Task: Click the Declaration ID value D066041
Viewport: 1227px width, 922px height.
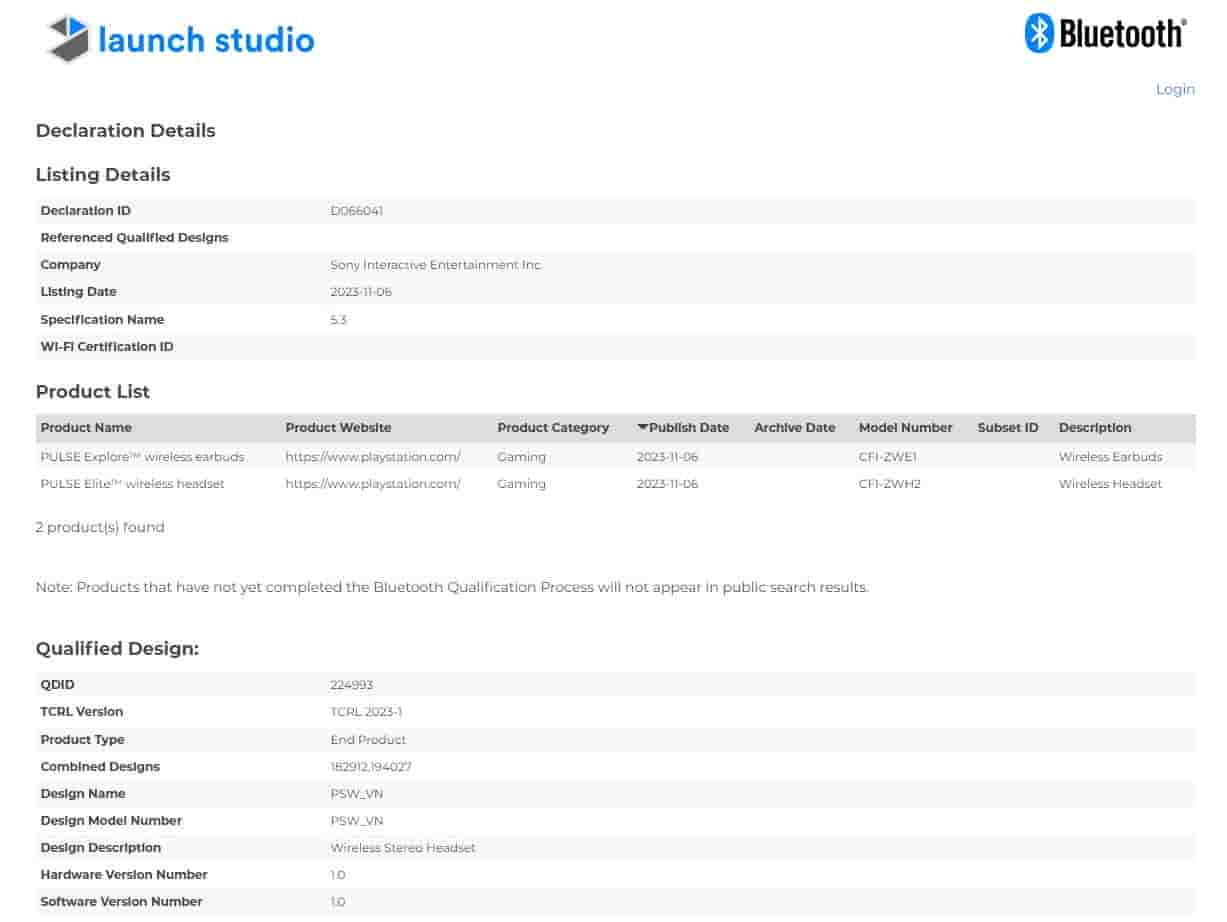Action: [356, 211]
